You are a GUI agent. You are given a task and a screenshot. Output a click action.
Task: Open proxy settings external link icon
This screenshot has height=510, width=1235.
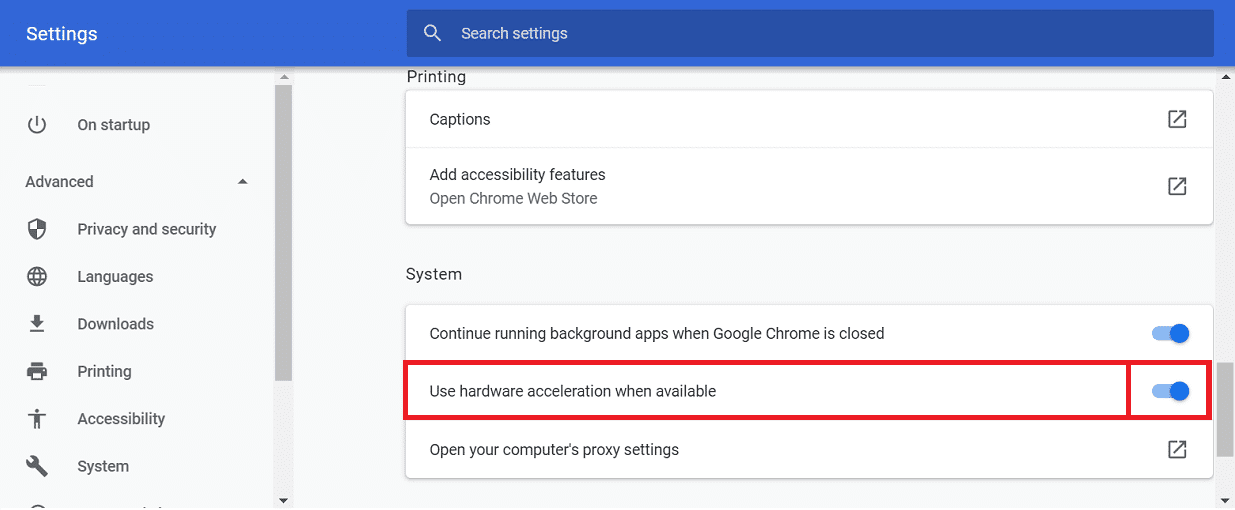pyautogui.click(x=1177, y=450)
